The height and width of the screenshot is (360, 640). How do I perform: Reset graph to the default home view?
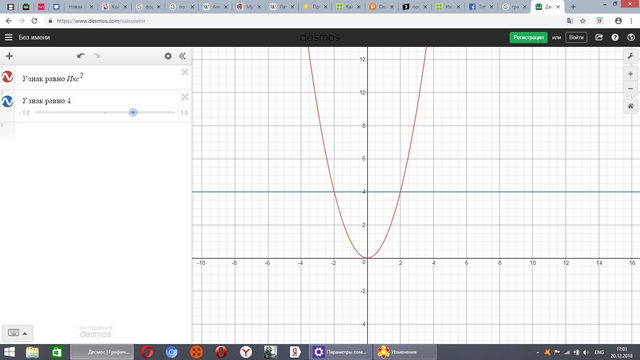coord(630,106)
